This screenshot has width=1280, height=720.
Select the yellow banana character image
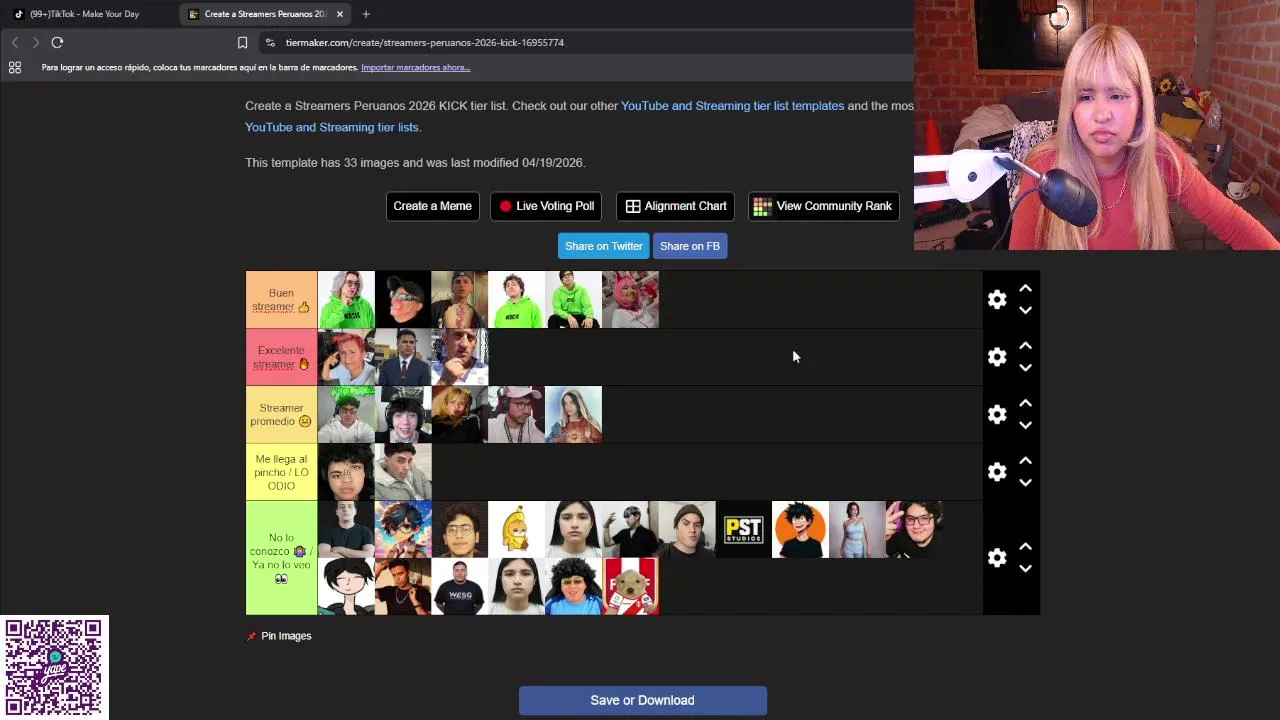[516, 529]
